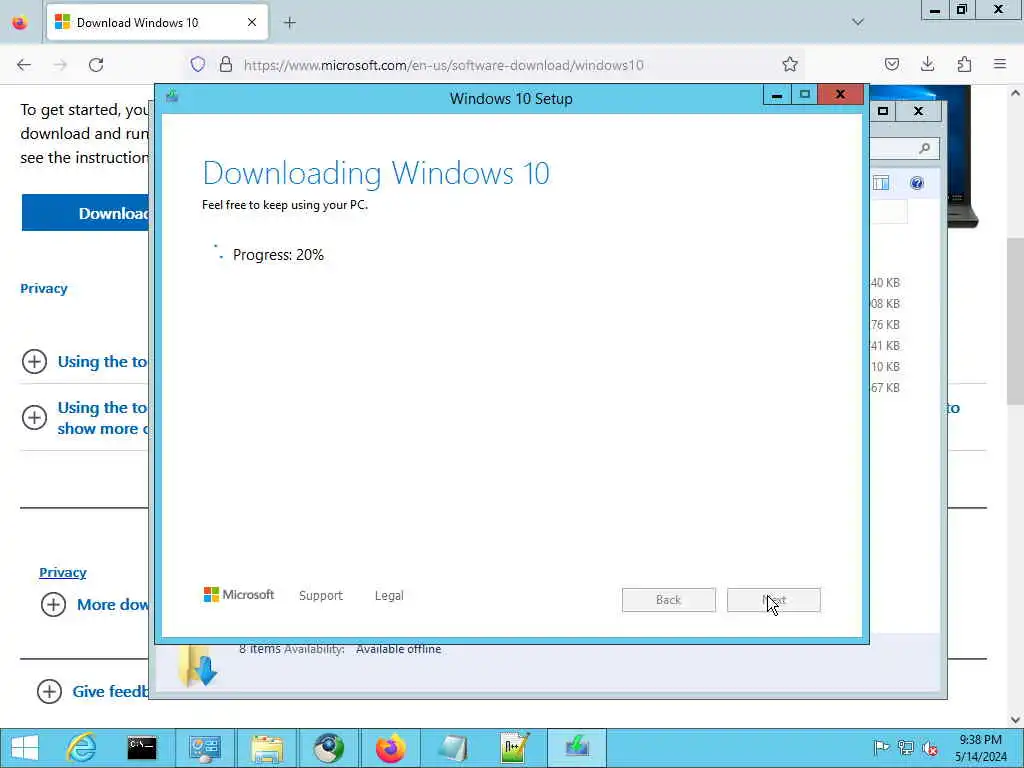Open tracking protection shield icon
This screenshot has height=768, width=1024.
198,65
